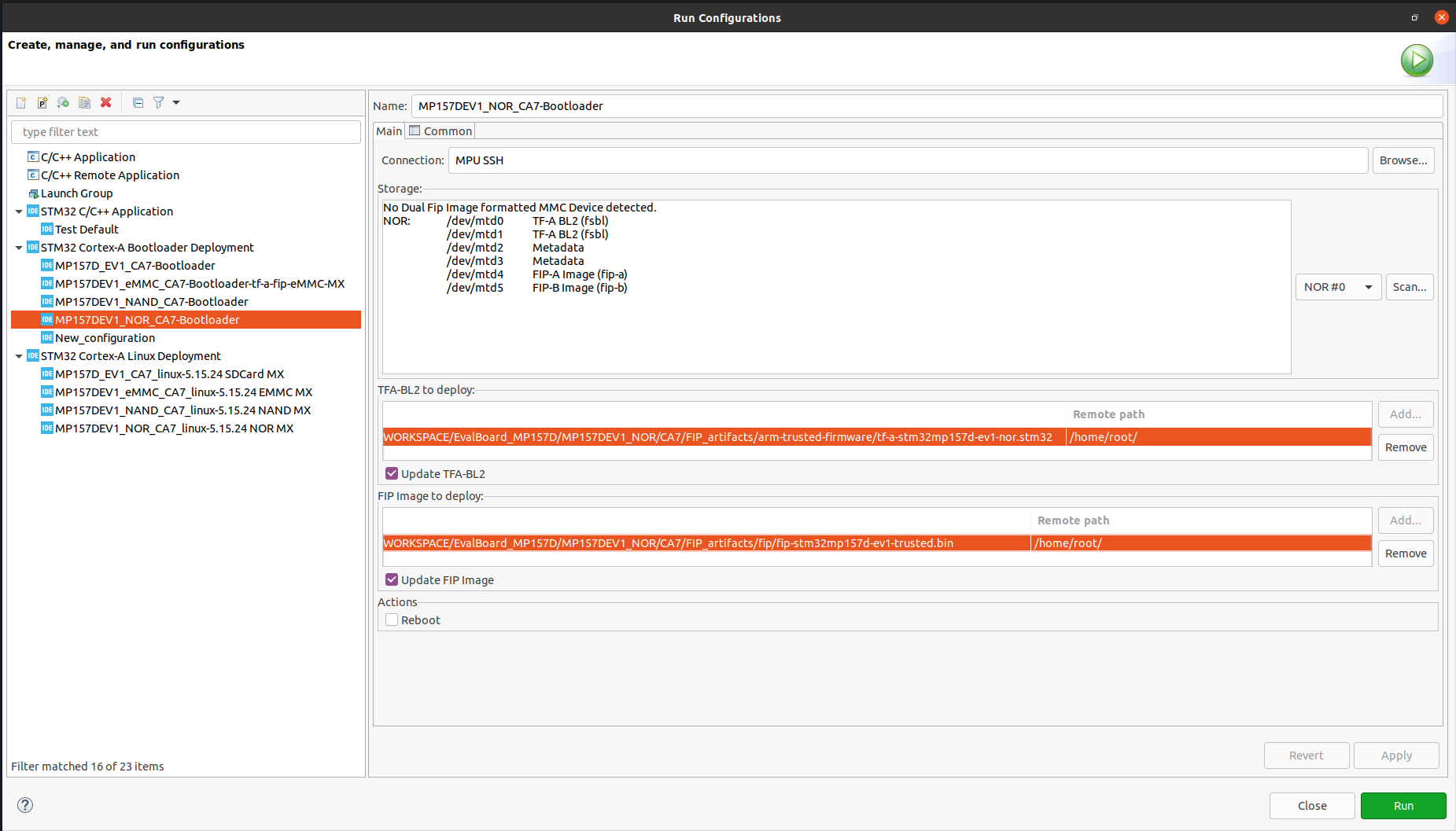The width and height of the screenshot is (1456, 831).
Task: Click the /dev/mtd5 FIP-B Image line
Action: [x=537, y=288]
